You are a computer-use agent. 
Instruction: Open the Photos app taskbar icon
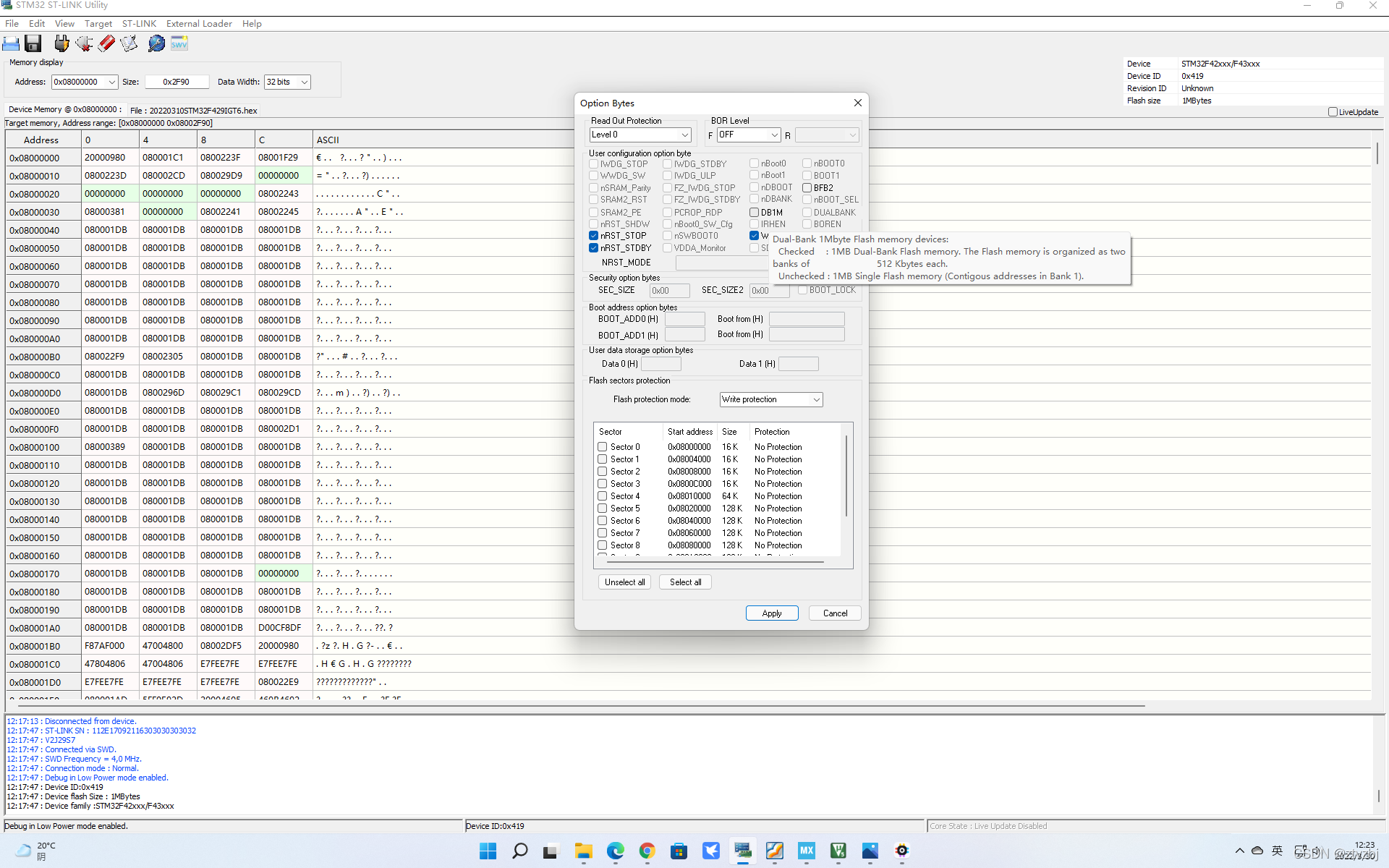(870, 851)
